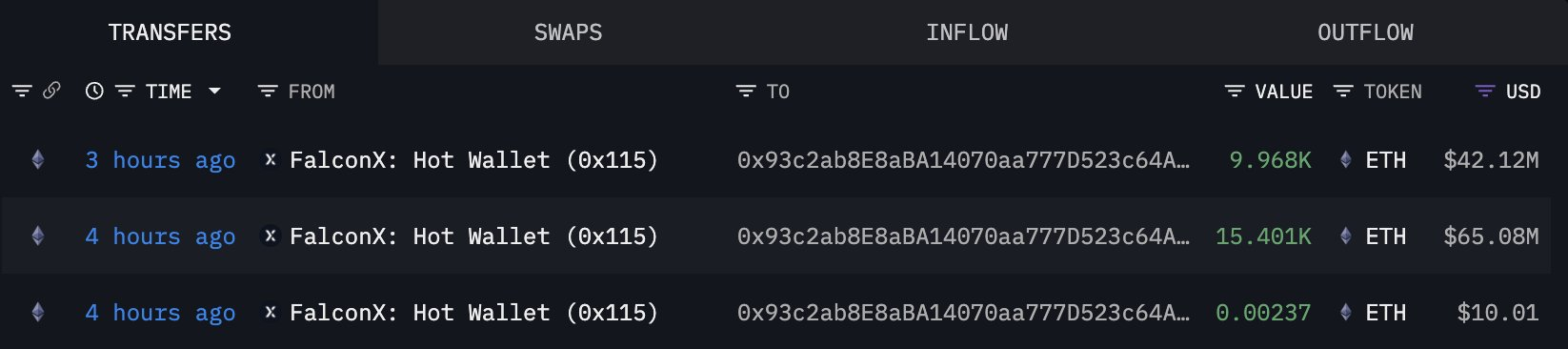Toggle the TOKEN column filter
1568x349 pixels.
pyautogui.click(x=1343, y=92)
